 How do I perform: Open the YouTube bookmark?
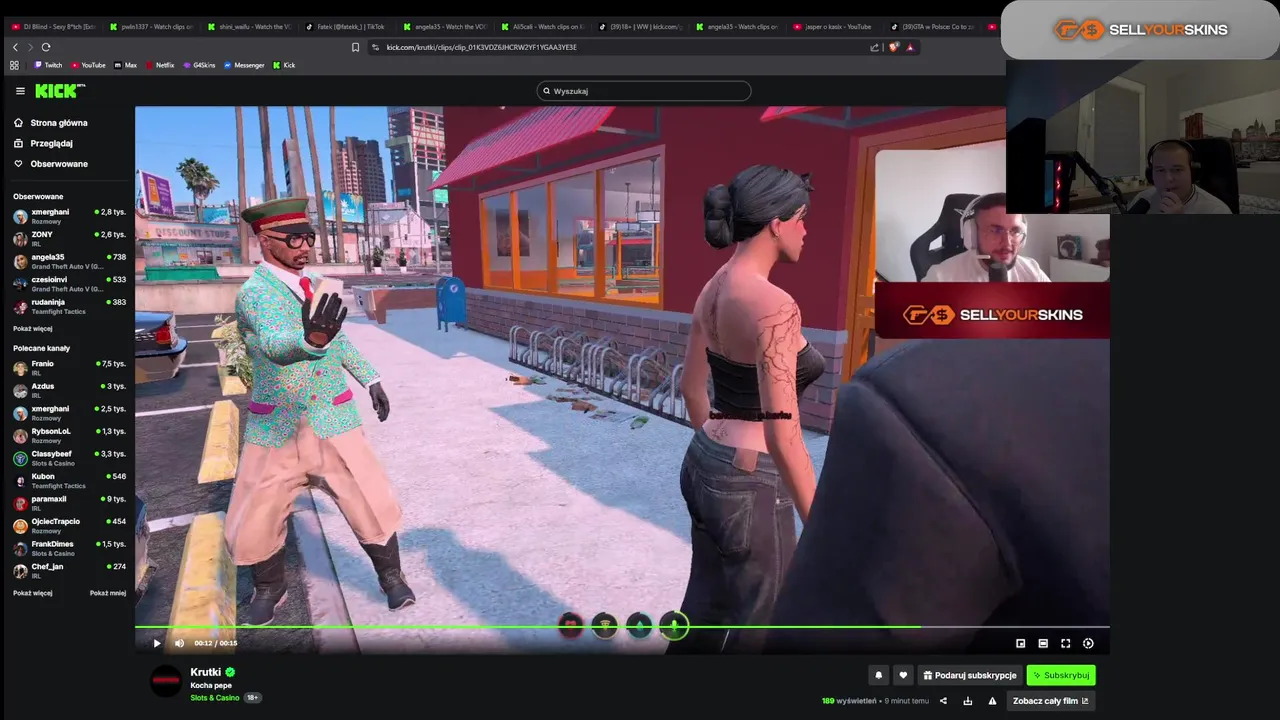pyautogui.click(x=88, y=65)
